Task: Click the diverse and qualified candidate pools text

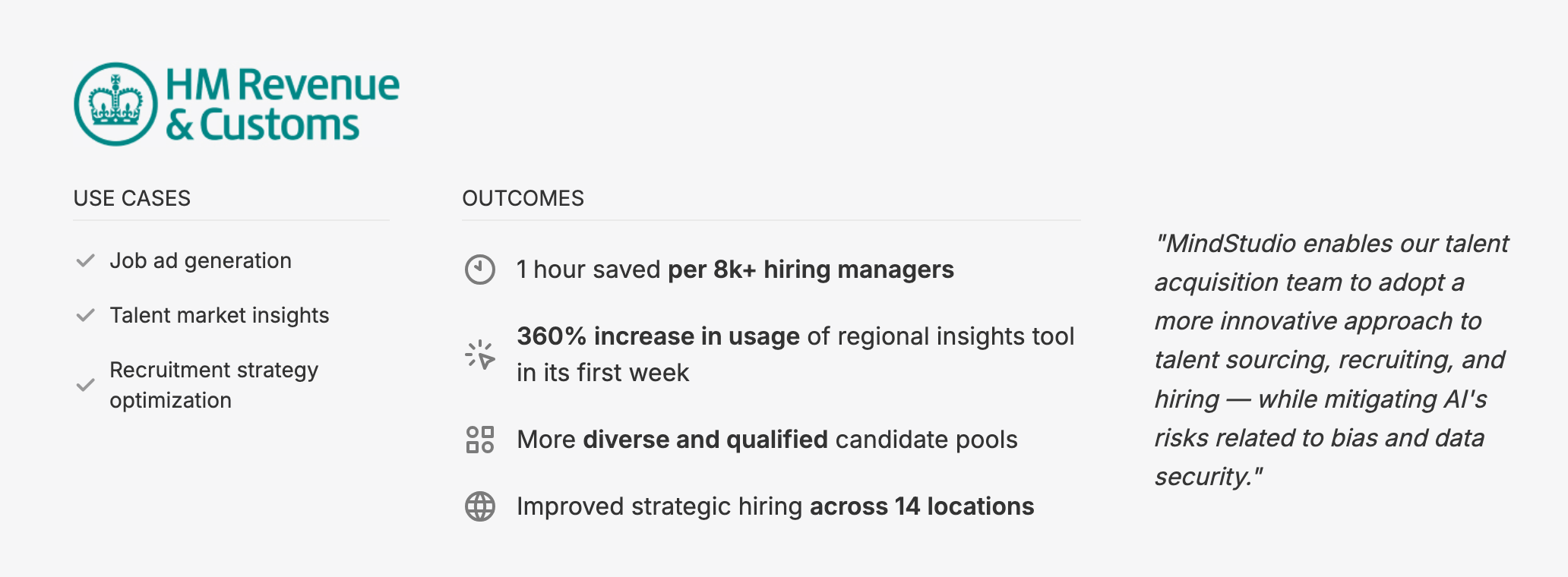Action: (x=767, y=440)
